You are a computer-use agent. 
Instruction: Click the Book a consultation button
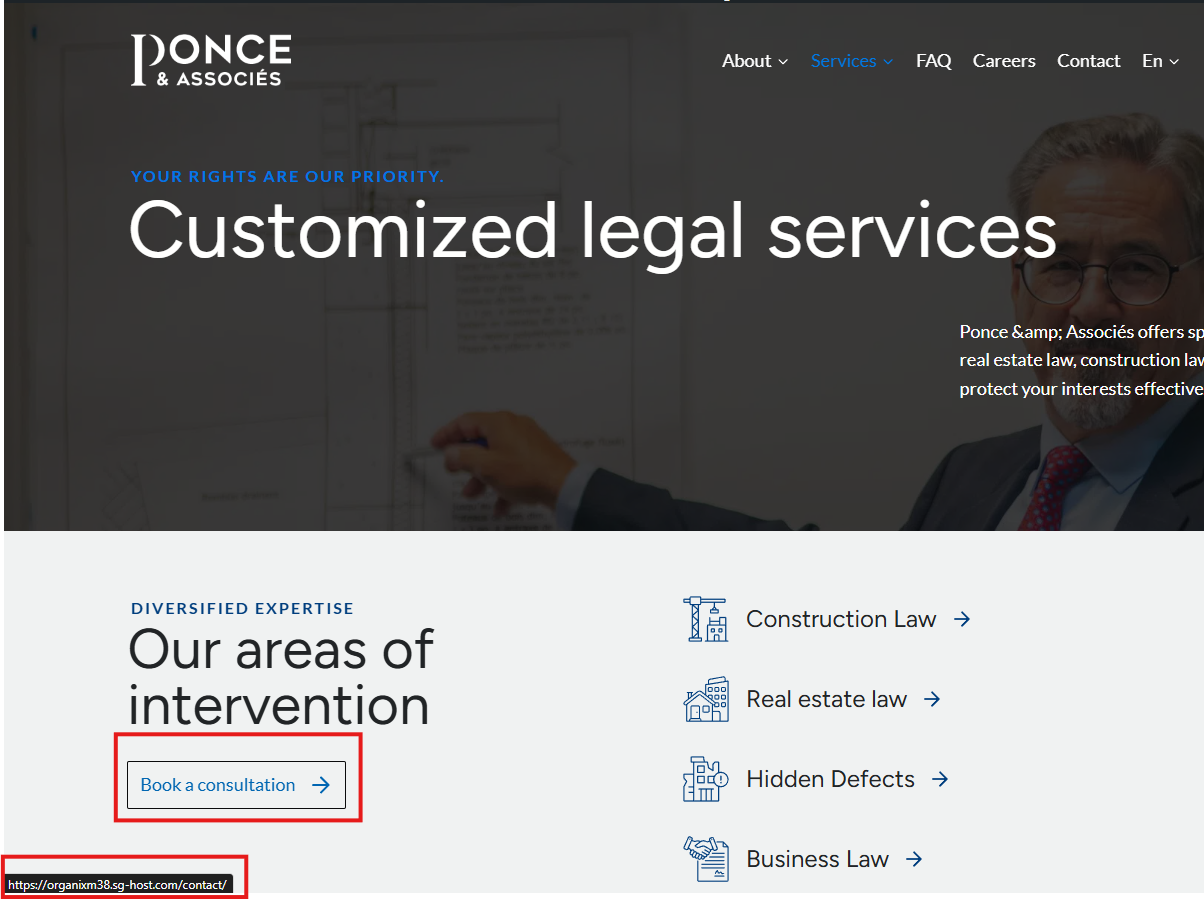click(x=236, y=785)
